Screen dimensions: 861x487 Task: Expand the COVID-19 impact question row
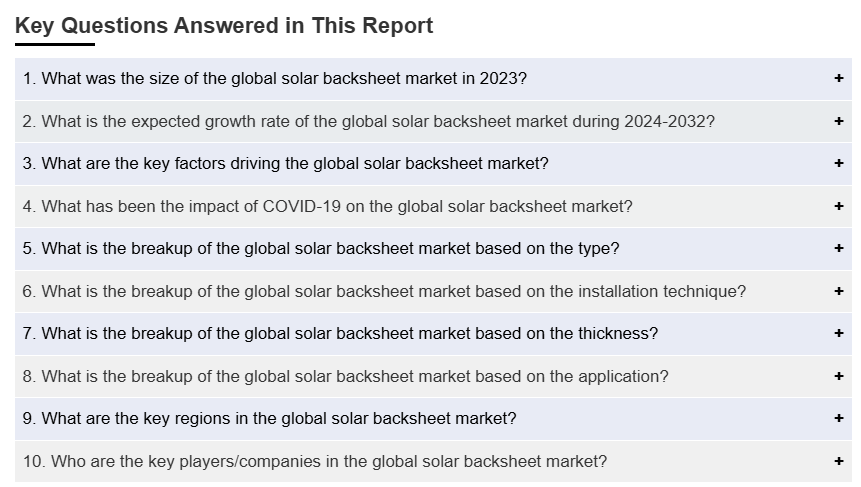[433, 206]
